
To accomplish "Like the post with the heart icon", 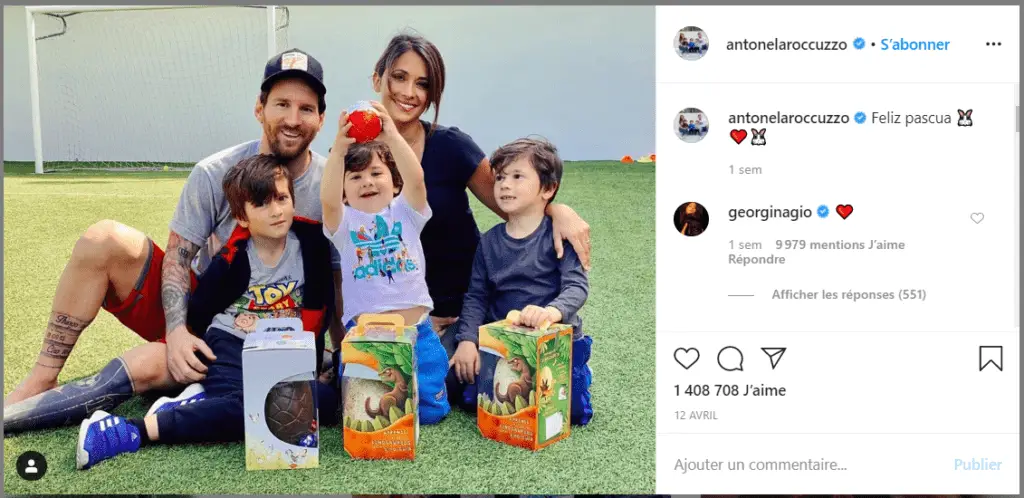I will tap(686, 358).
